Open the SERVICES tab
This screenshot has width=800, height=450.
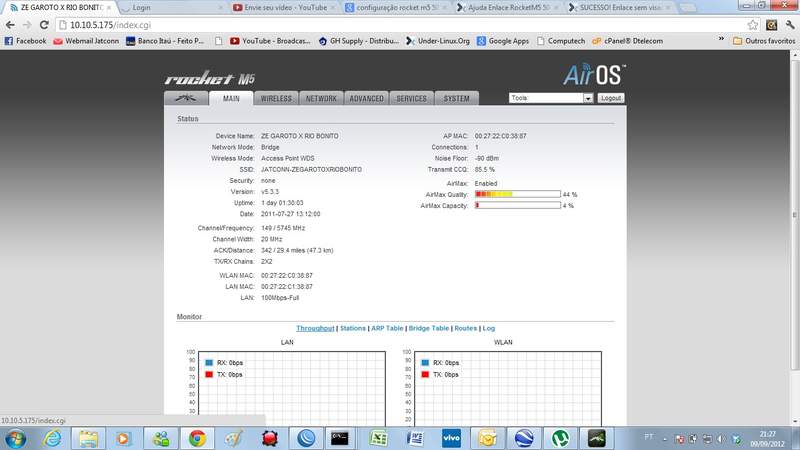point(411,98)
